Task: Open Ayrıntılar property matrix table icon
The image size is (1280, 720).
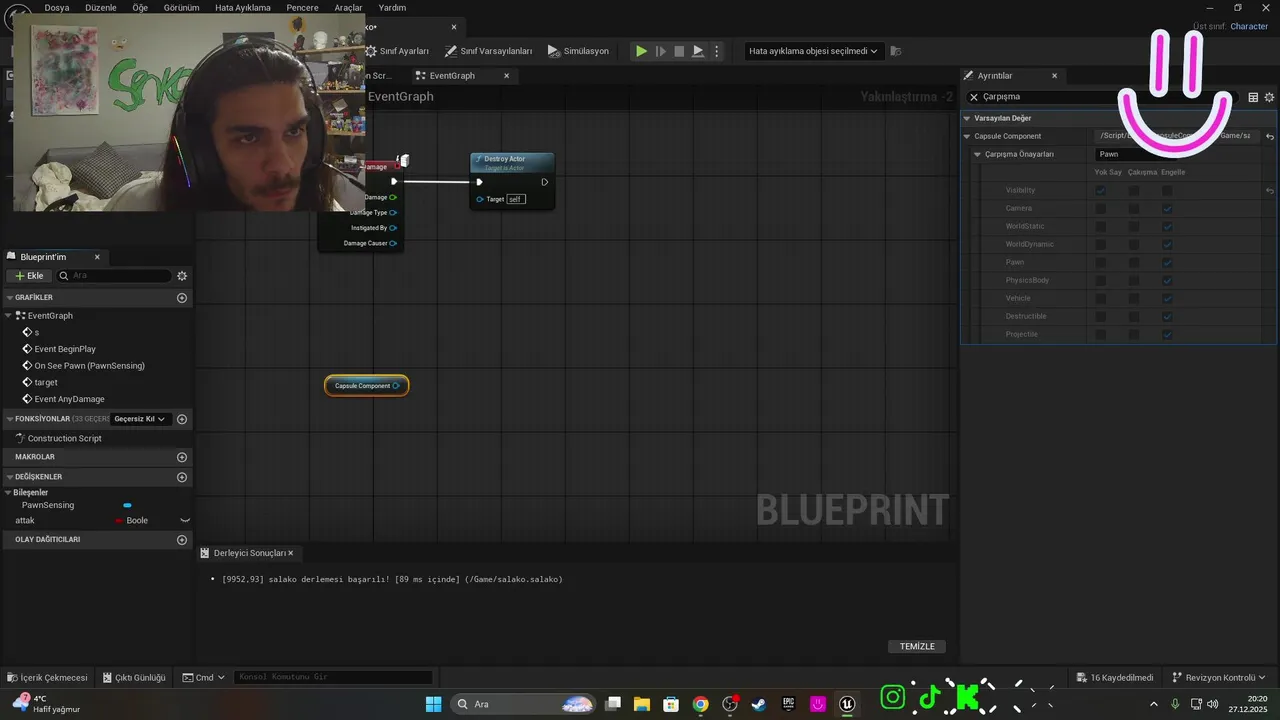Action: tap(1253, 97)
